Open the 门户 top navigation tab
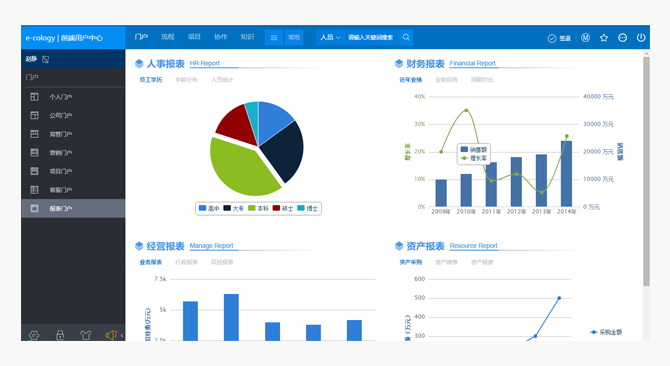 coord(141,37)
